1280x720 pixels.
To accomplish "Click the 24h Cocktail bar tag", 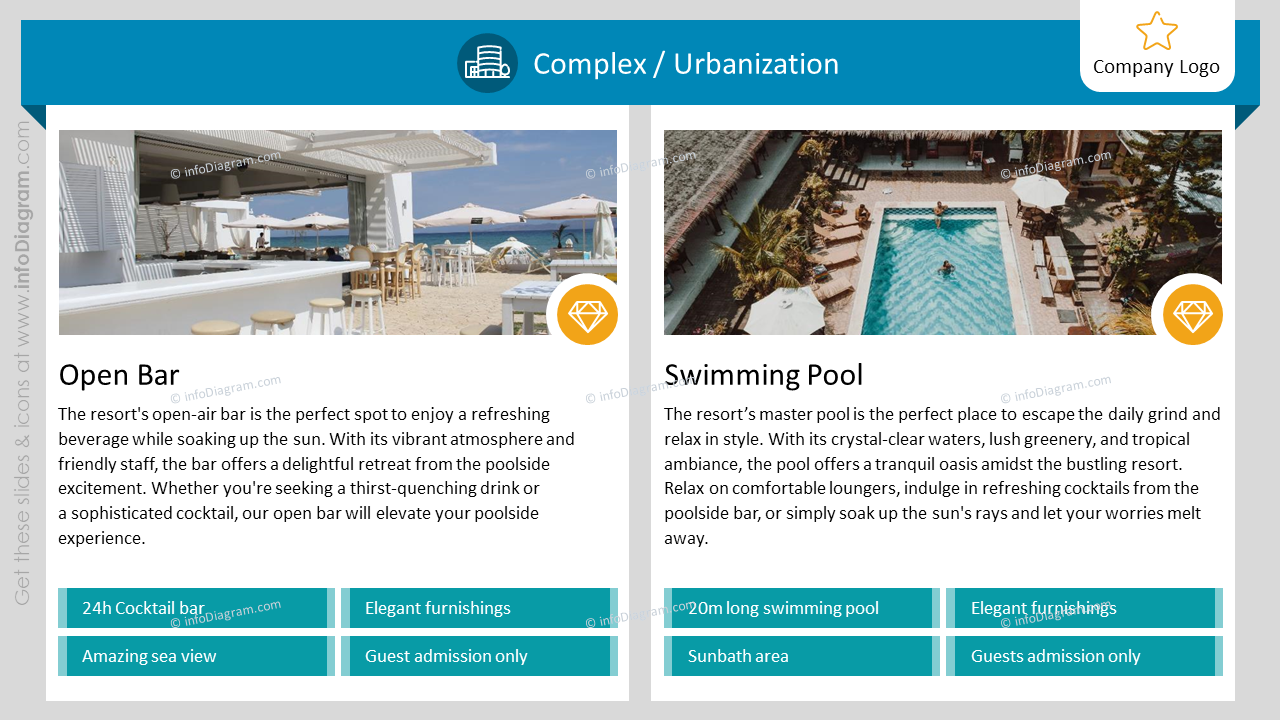I will point(197,608).
